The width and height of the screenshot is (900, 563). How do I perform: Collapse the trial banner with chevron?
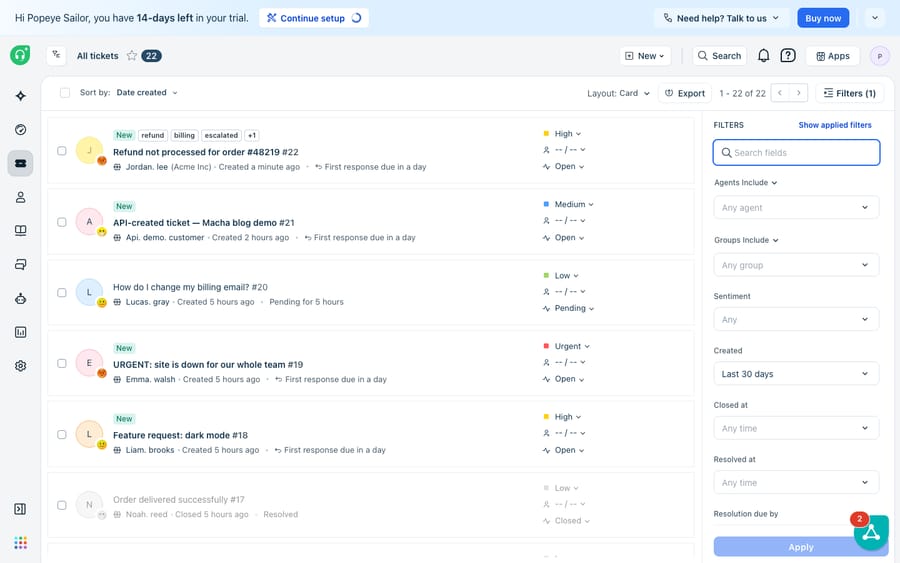coord(875,18)
